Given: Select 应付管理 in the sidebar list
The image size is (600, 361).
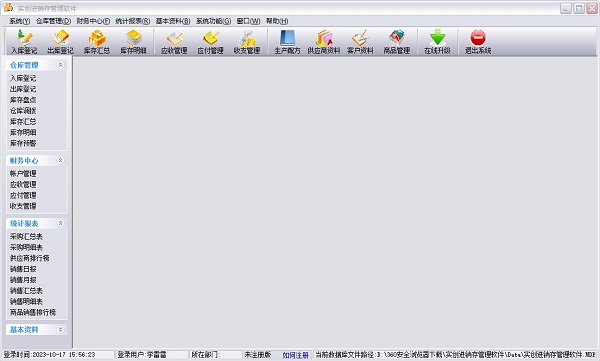Looking at the screenshot, I should click(x=23, y=195).
